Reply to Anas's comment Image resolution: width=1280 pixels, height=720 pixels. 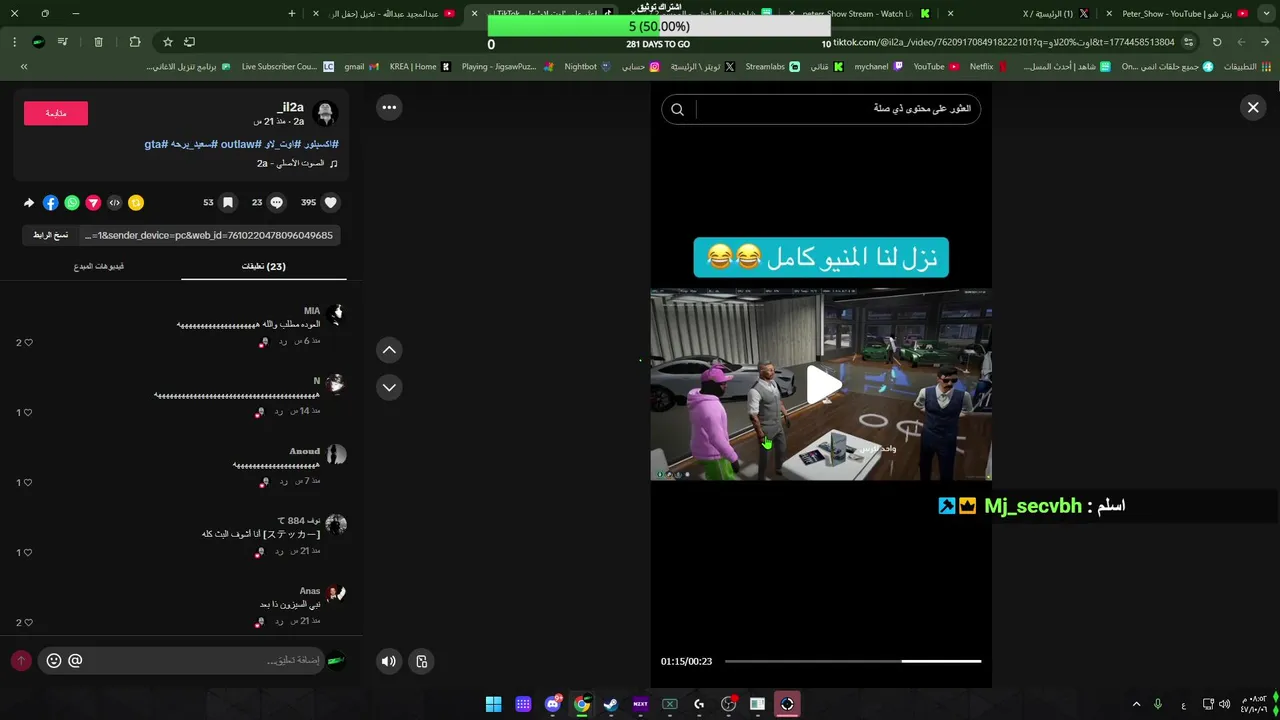click(x=280, y=621)
